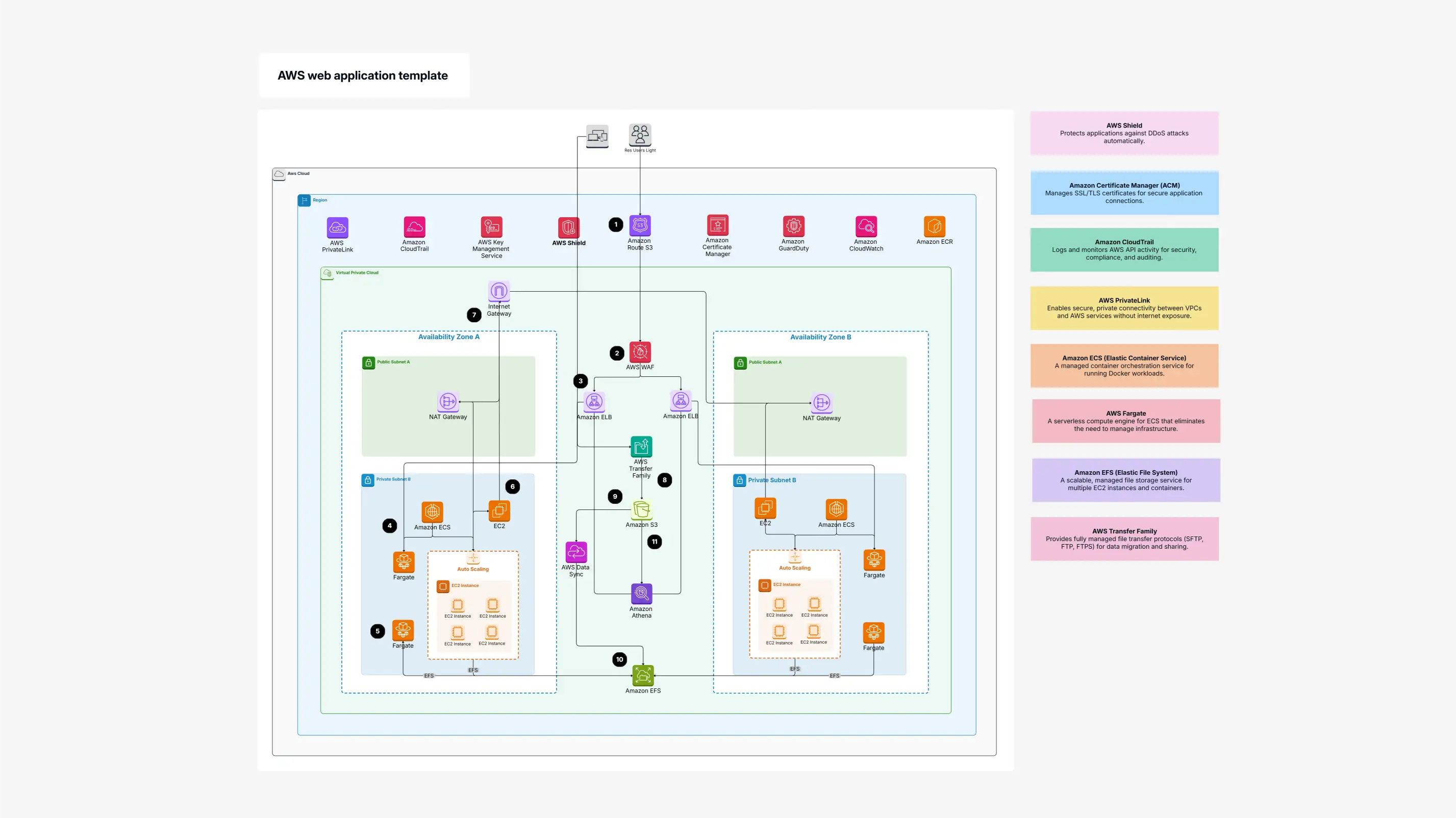The height and width of the screenshot is (818, 1456).
Task: Select the pink AWS Shield sticky note
Action: coord(1124,133)
